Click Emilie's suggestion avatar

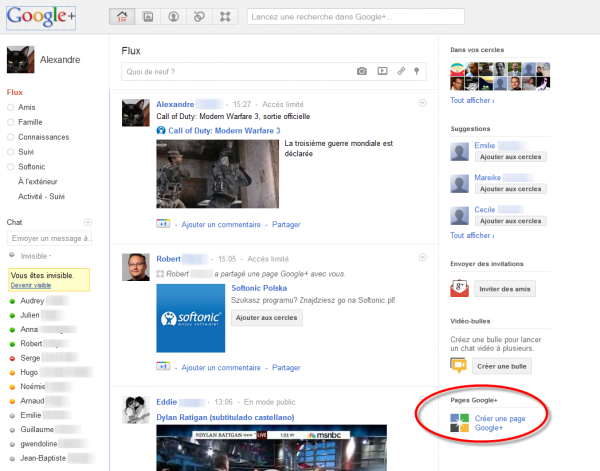pos(460,152)
